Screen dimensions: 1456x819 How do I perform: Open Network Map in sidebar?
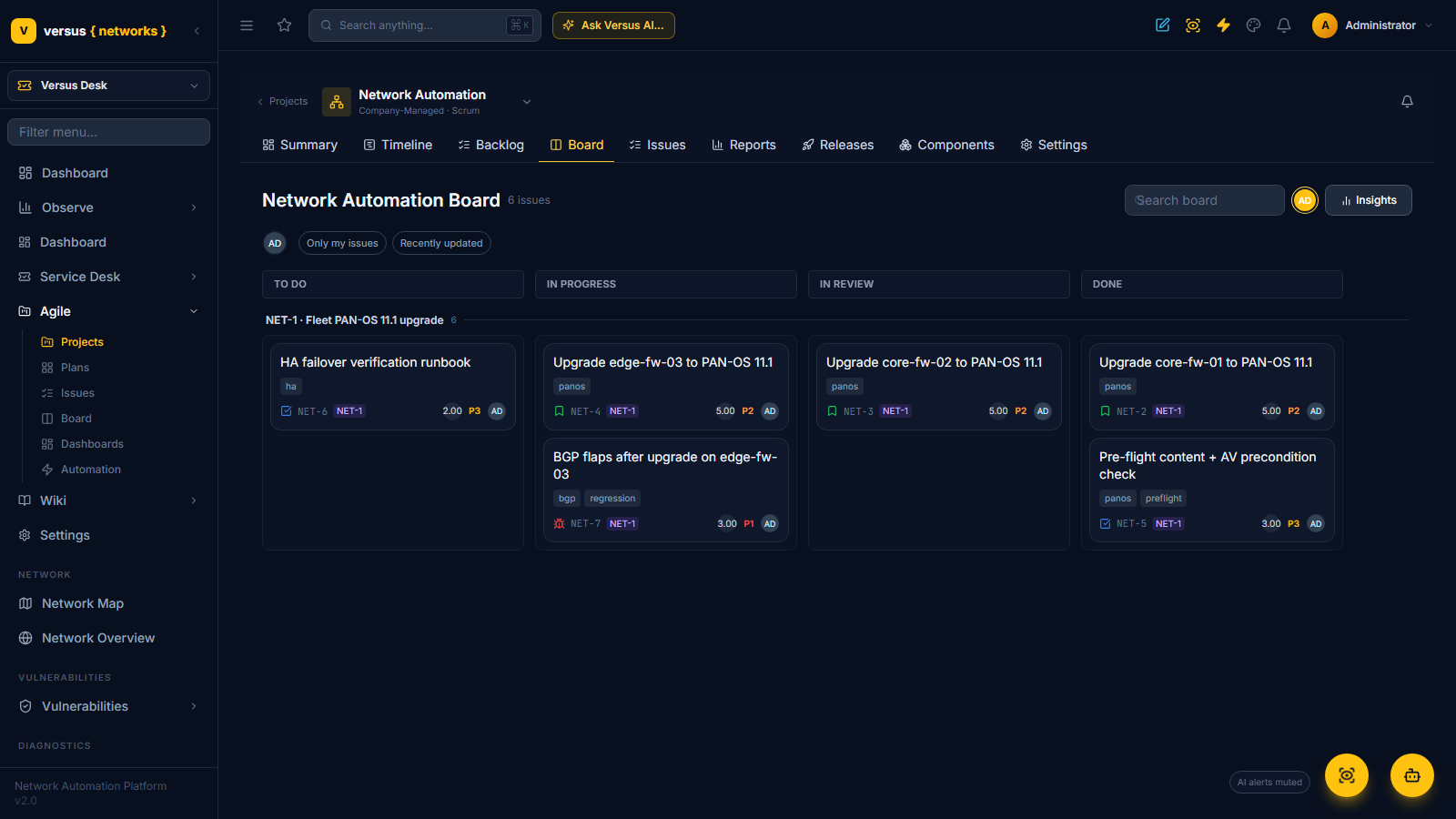point(109,603)
